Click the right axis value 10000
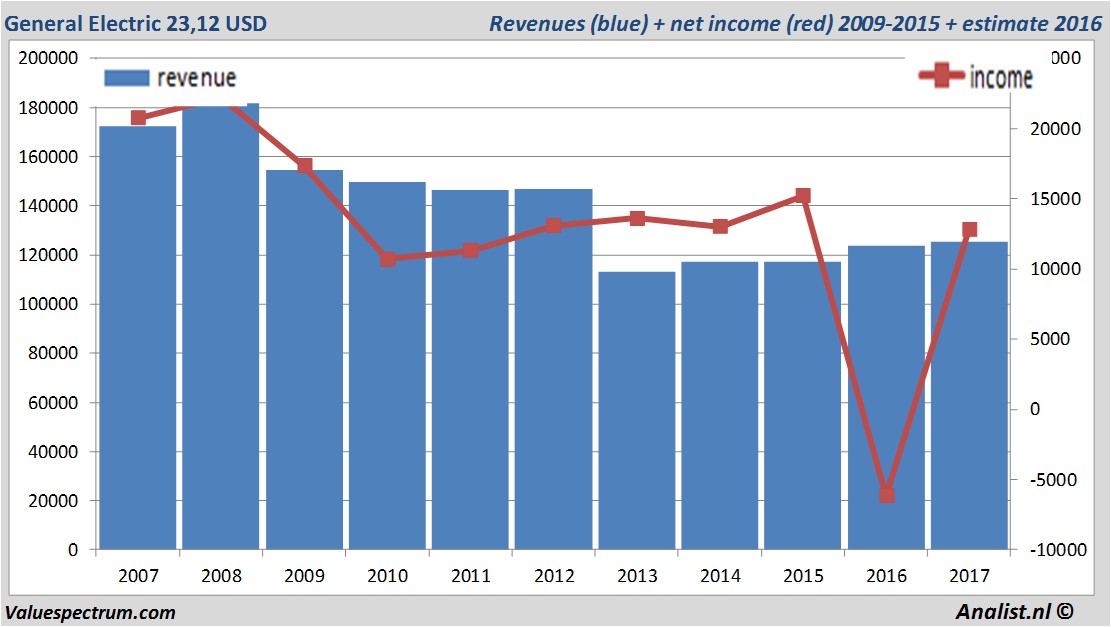Screen dimensions: 1111x627 point(1055,269)
